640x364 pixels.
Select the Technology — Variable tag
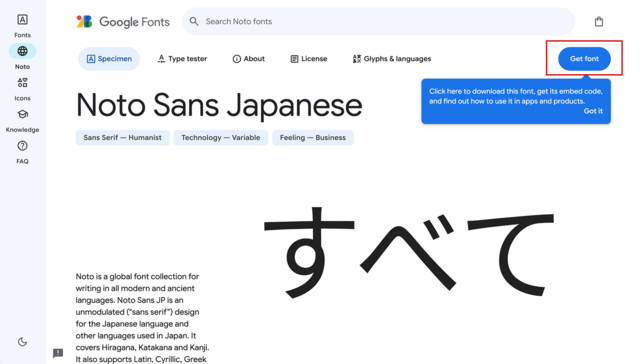(221, 138)
